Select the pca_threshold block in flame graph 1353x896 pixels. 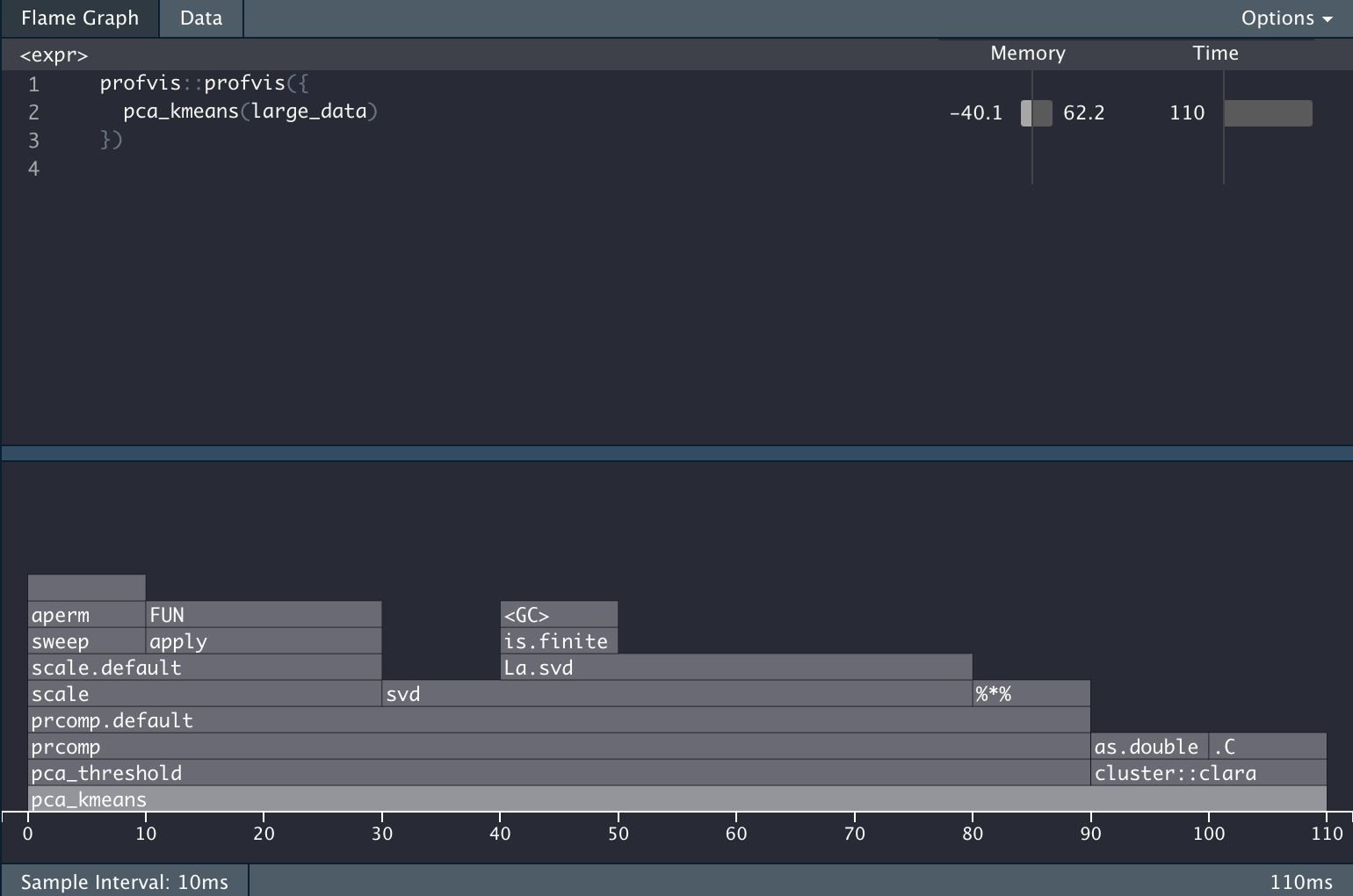(x=559, y=773)
